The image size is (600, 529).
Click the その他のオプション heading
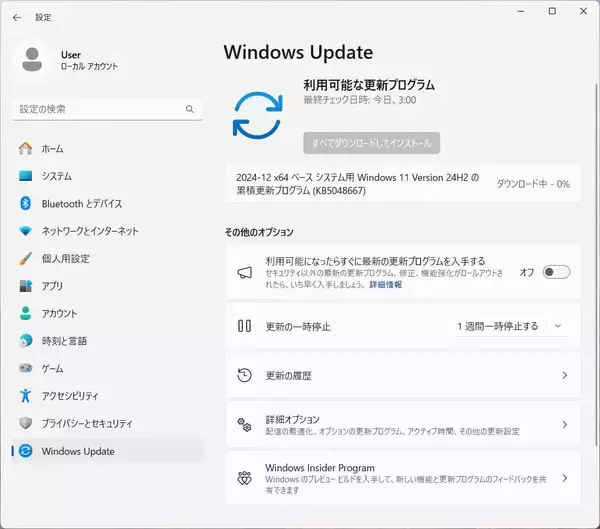[259, 232]
